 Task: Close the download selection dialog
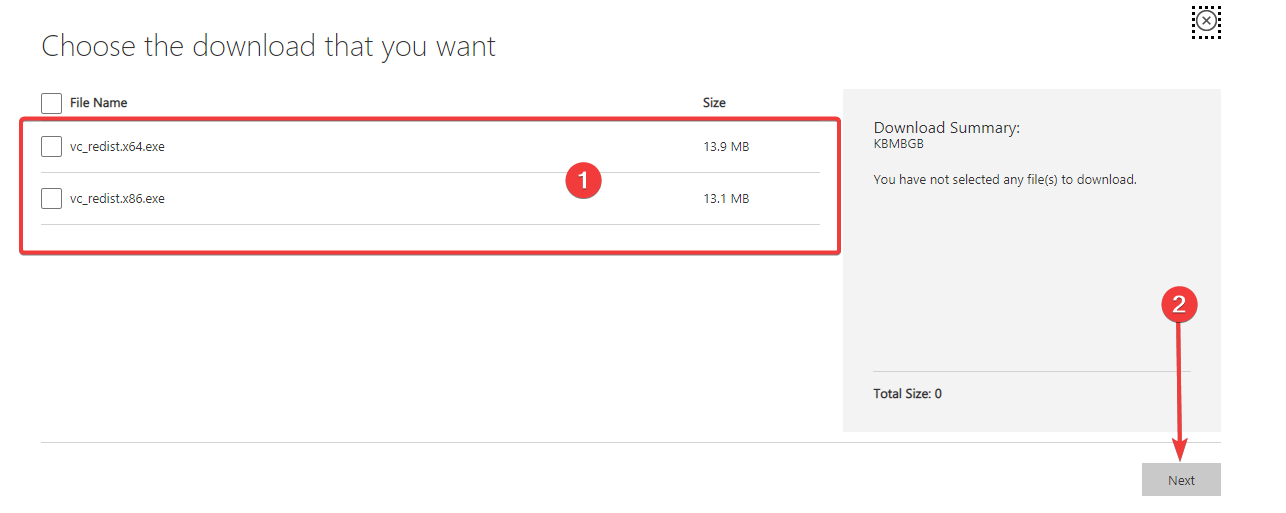[x=1207, y=21]
